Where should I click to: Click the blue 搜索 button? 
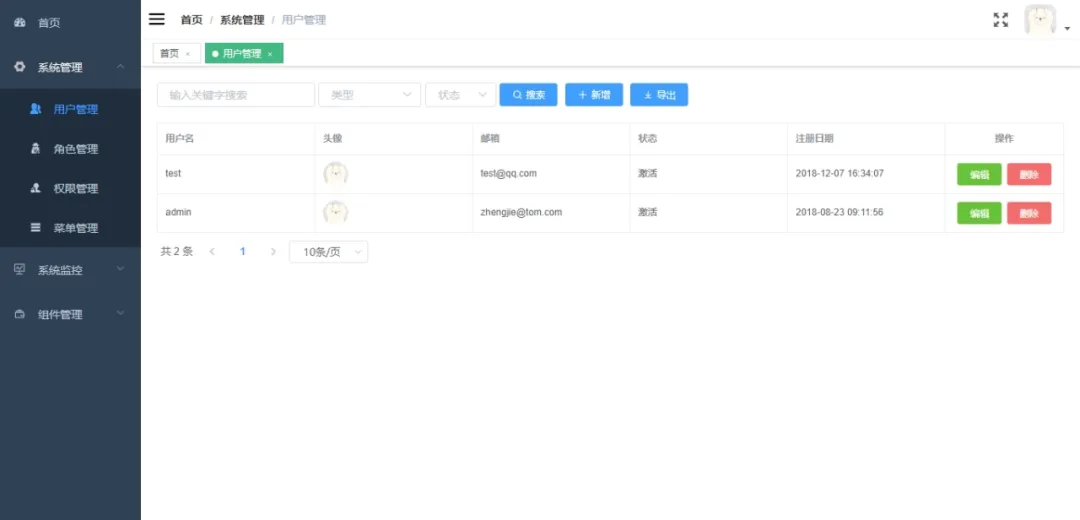click(528, 95)
